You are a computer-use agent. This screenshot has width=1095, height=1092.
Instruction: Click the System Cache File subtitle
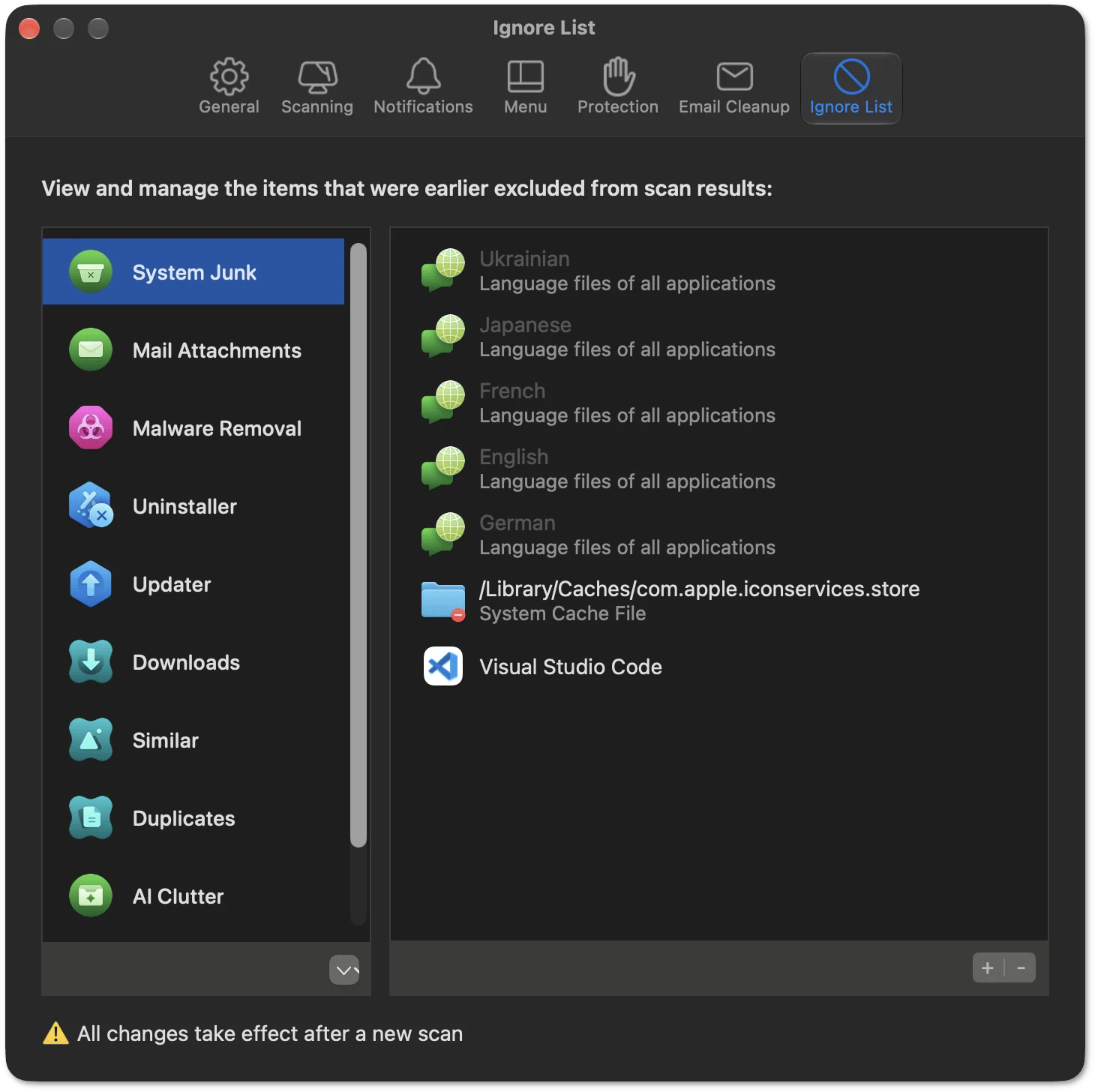tap(562, 613)
